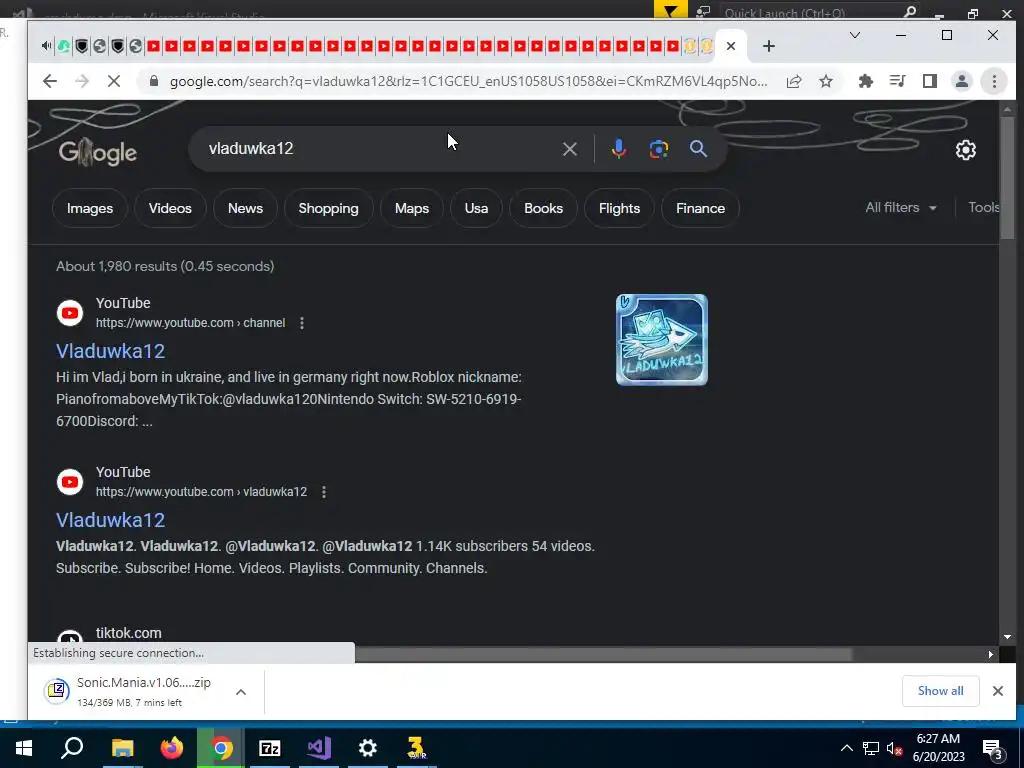This screenshot has width=1024, height=768.
Task: Switch to Visual Studio on taskbar
Action: click(319, 748)
